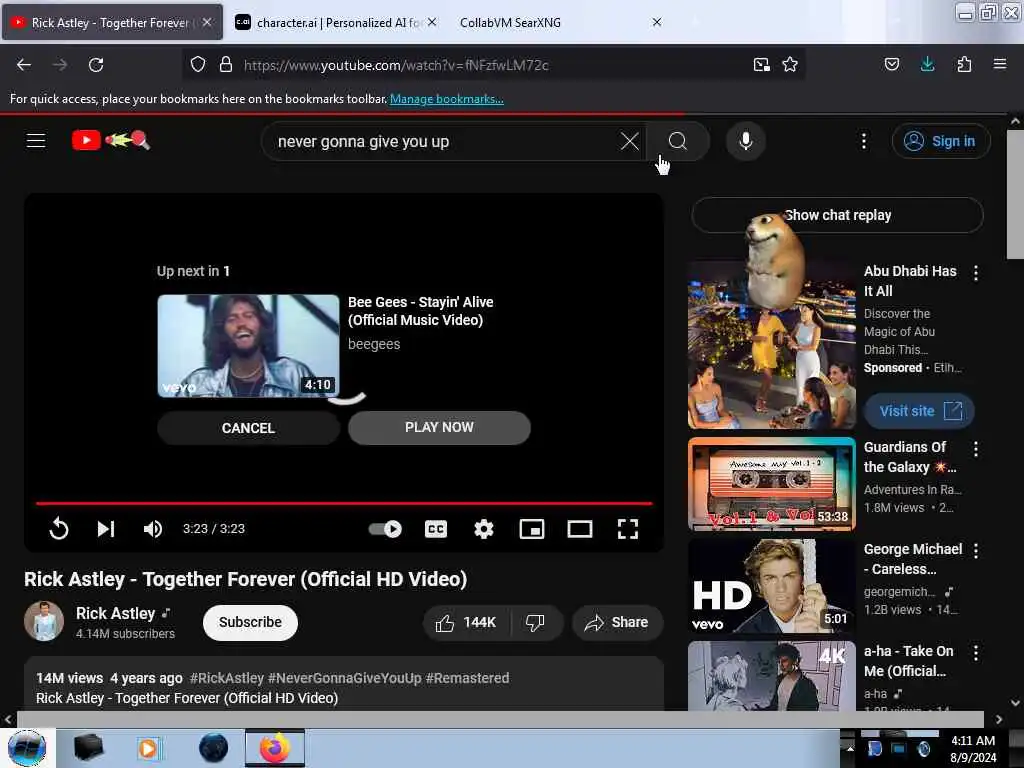Reload the current page

pyautogui.click(x=96, y=65)
